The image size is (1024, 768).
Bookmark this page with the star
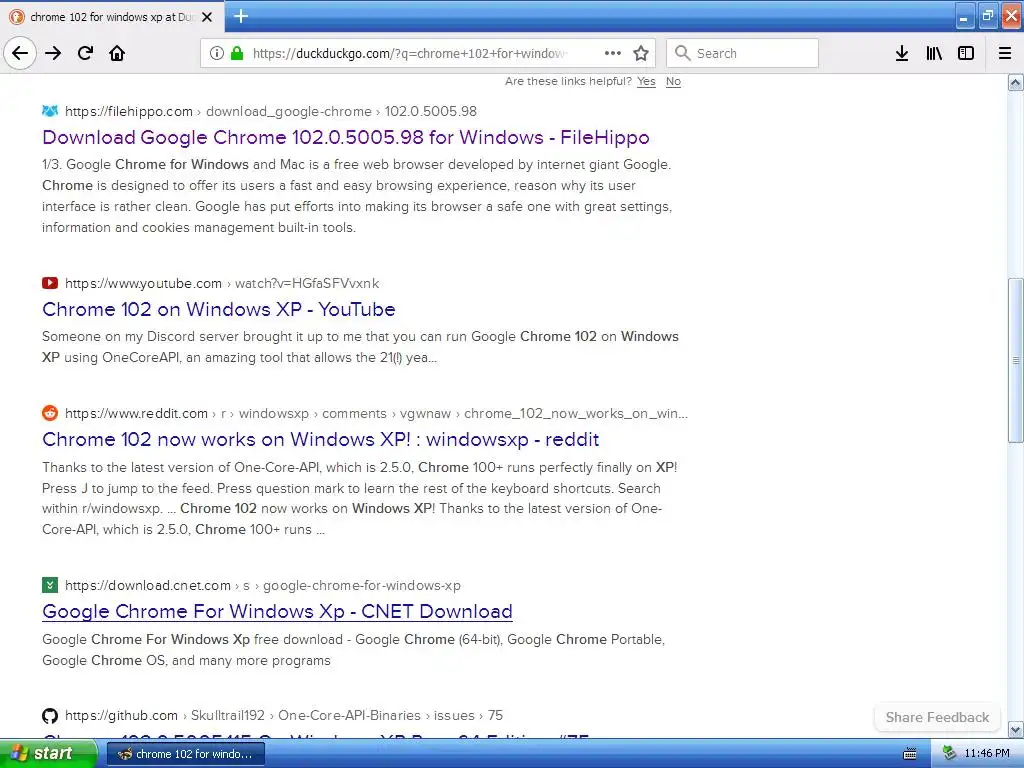pos(641,53)
